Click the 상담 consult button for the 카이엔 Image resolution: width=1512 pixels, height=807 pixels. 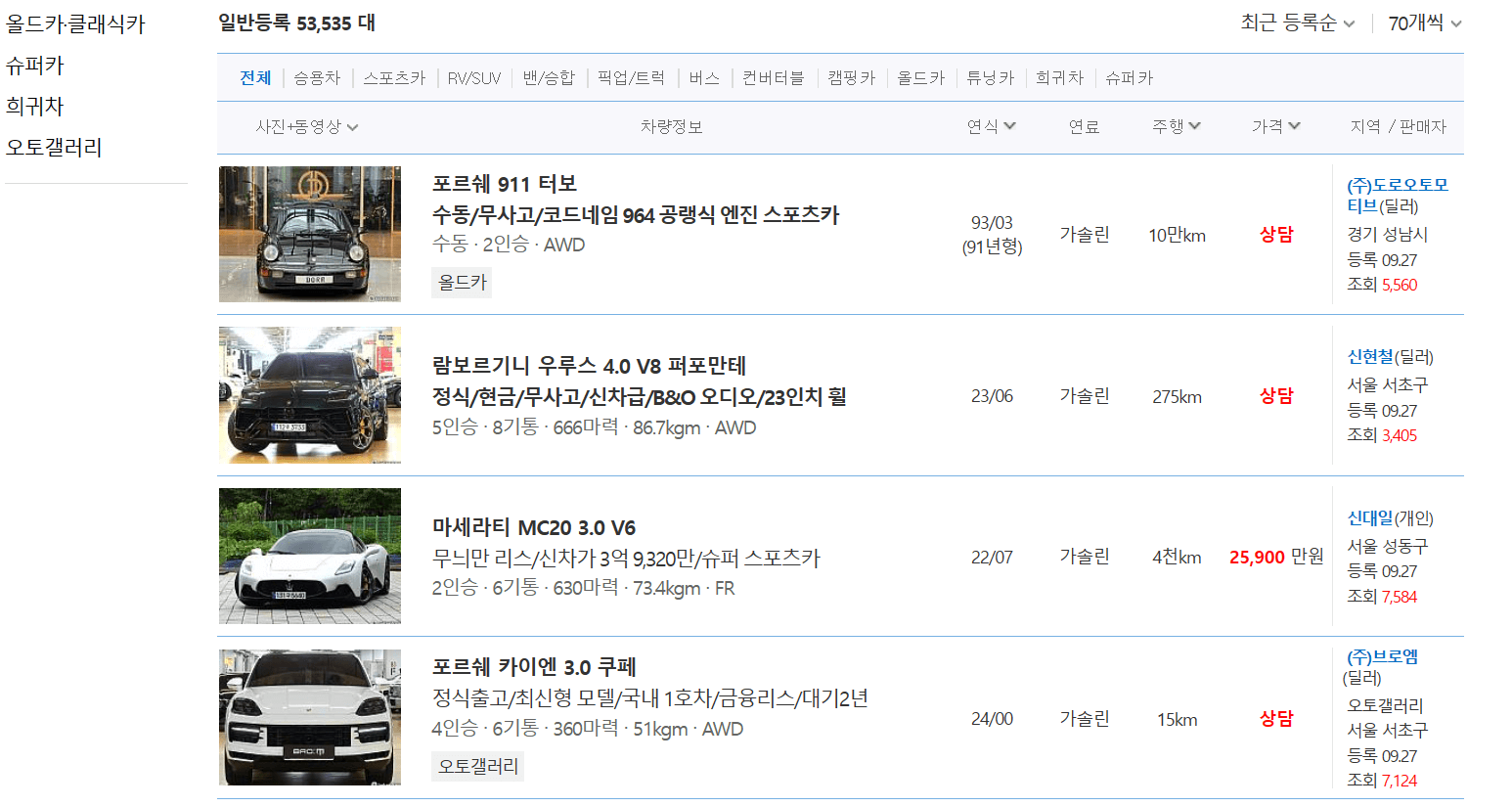1276,717
